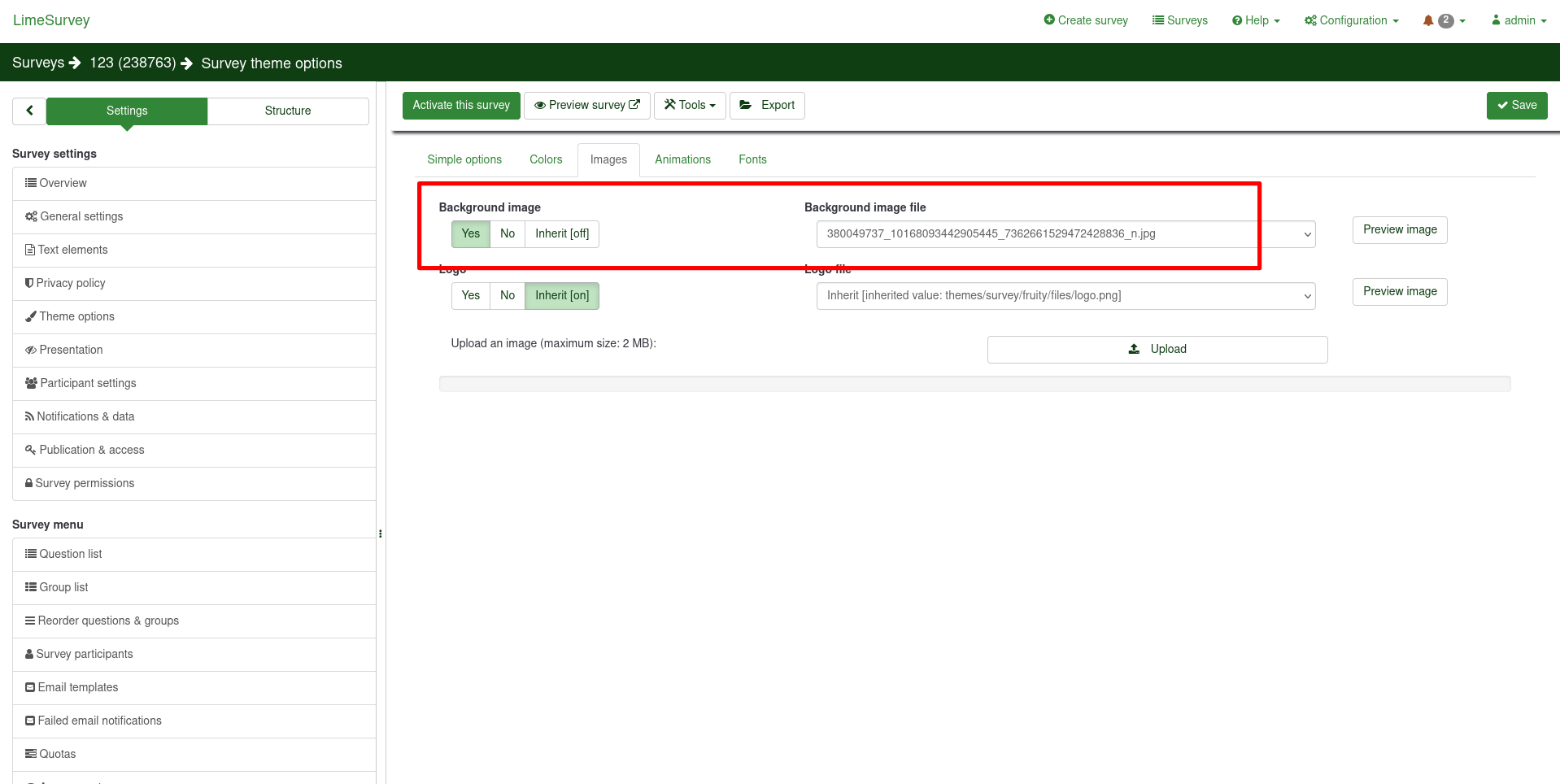Click the notification bell icon
This screenshot has height=784, width=1560.
[1428, 21]
